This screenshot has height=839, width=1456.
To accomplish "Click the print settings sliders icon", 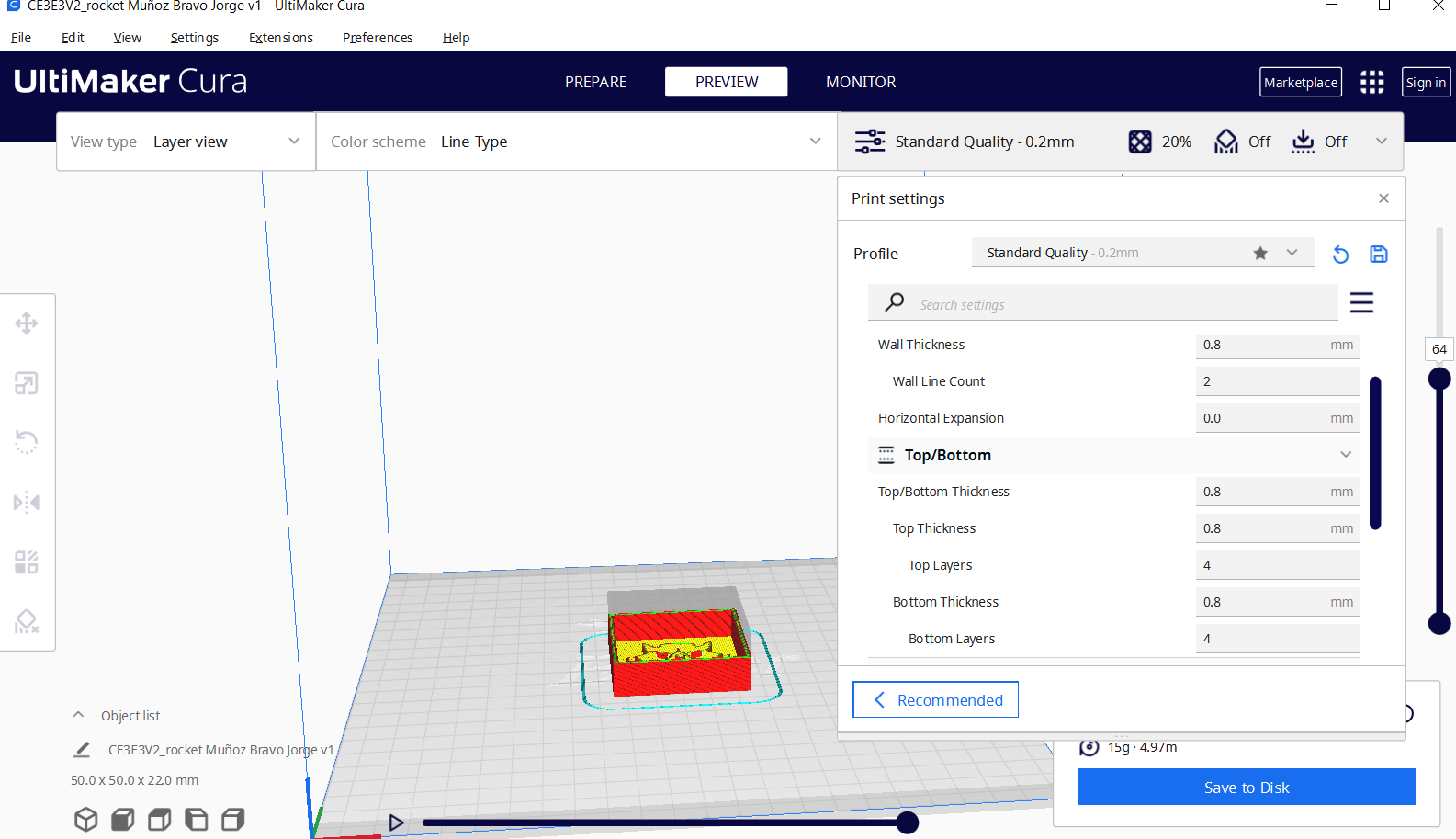I will click(x=870, y=142).
